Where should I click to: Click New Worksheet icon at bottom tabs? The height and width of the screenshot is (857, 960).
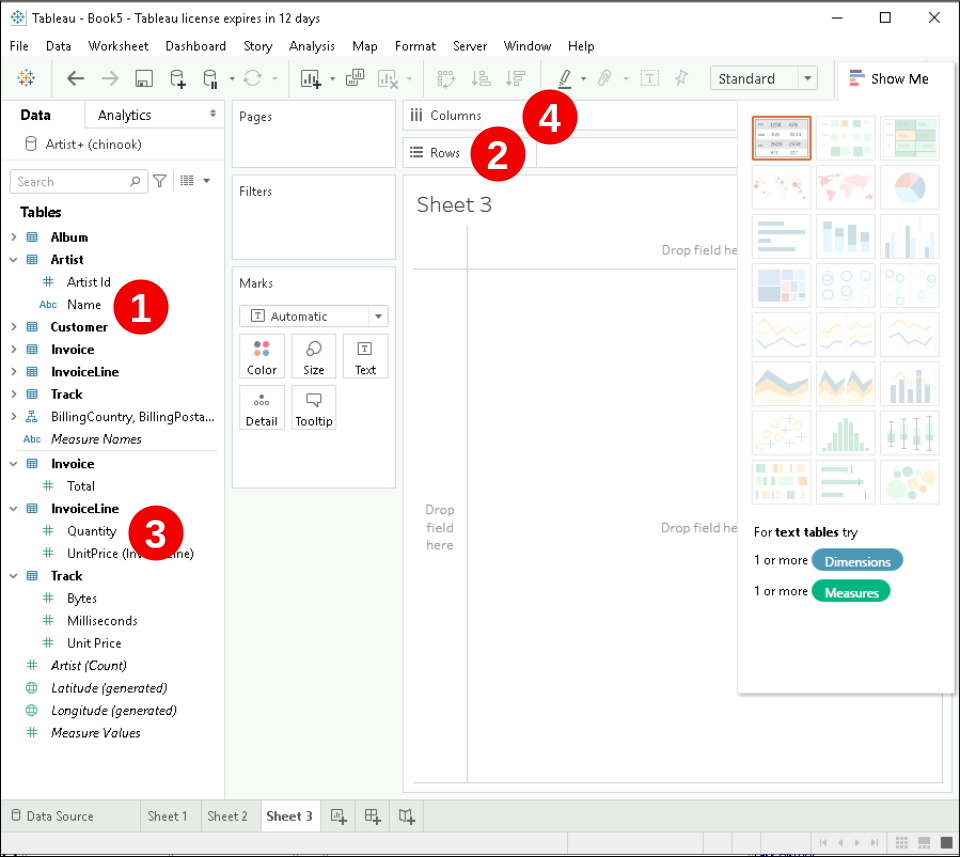pyautogui.click(x=339, y=816)
